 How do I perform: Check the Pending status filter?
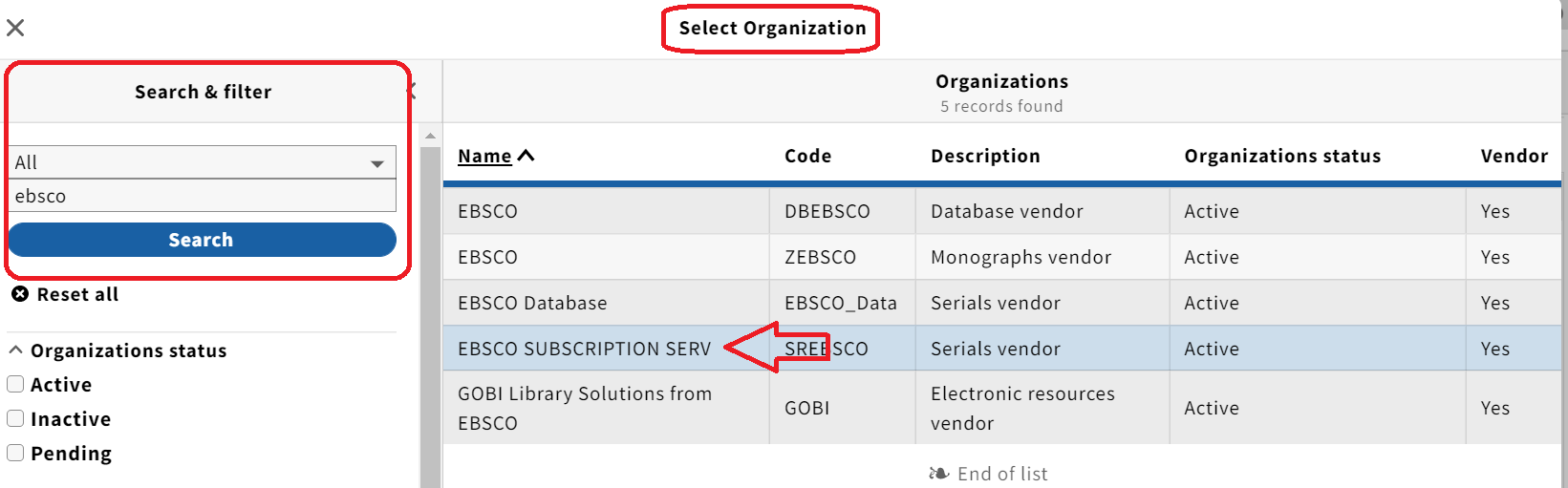coord(15,453)
